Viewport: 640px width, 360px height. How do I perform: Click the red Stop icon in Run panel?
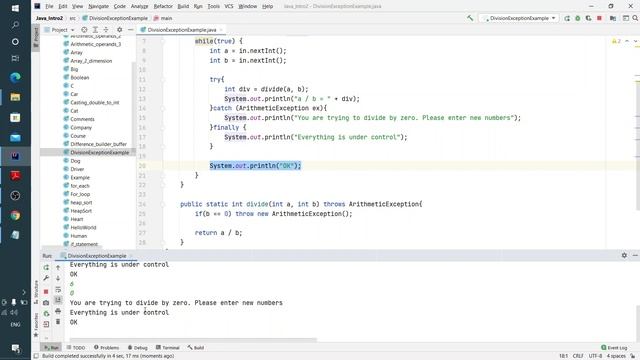(x=46, y=291)
